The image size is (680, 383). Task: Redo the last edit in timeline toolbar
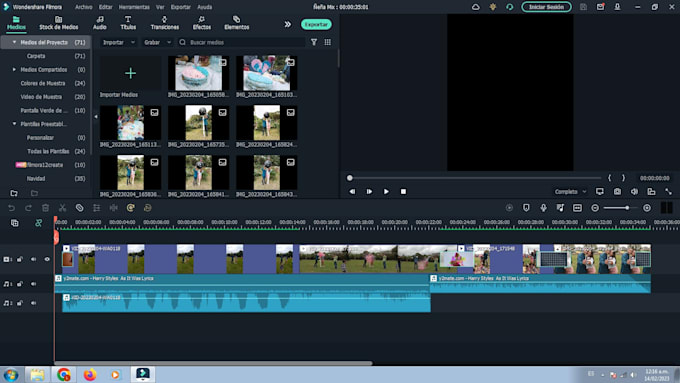[x=28, y=208]
